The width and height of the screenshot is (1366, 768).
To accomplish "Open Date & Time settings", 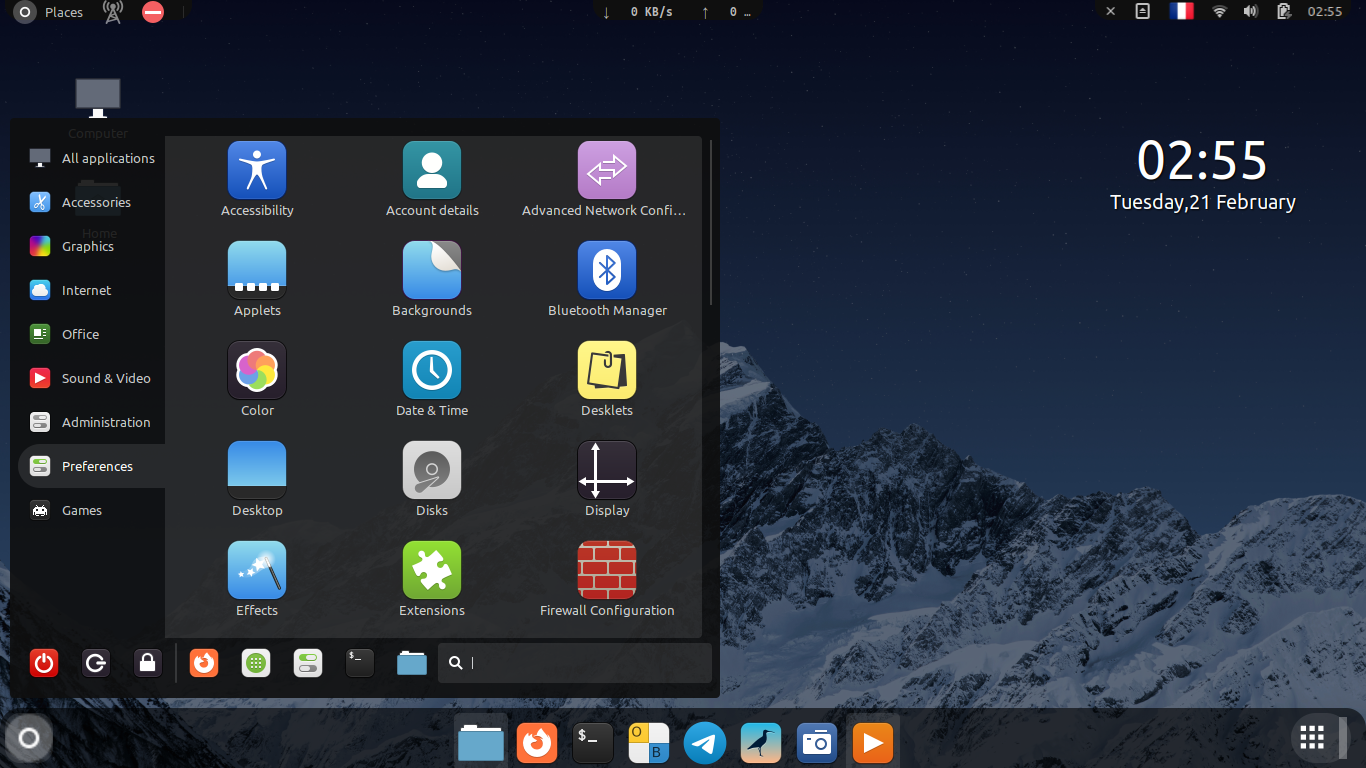I will pos(432,380).
